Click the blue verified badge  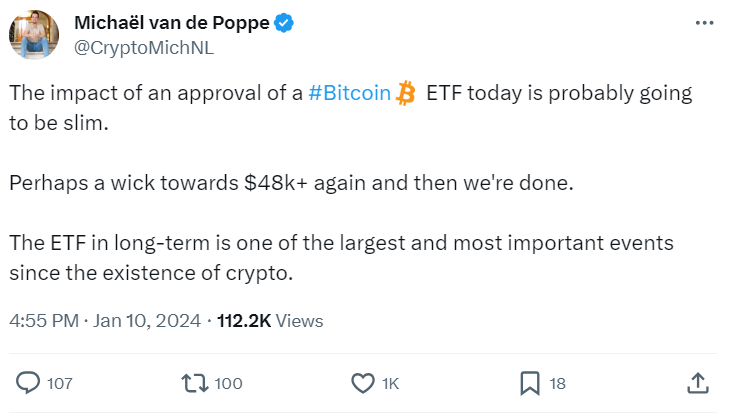coord(284,23)
